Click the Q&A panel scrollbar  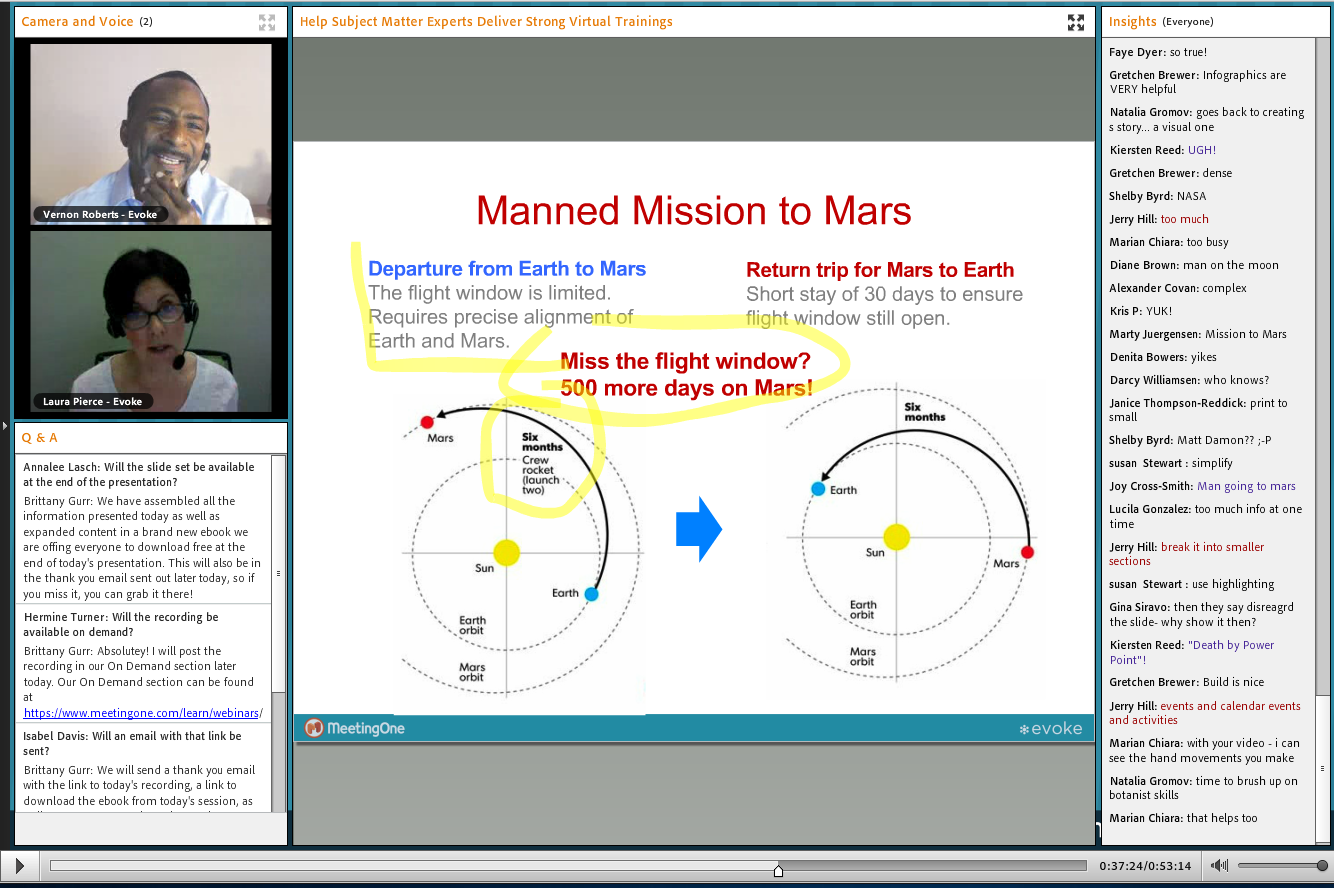tap(279, 574)
